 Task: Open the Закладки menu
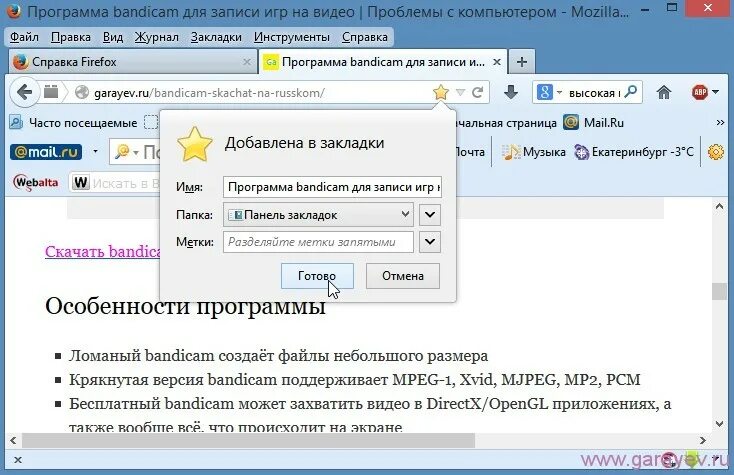coord(216,37)
